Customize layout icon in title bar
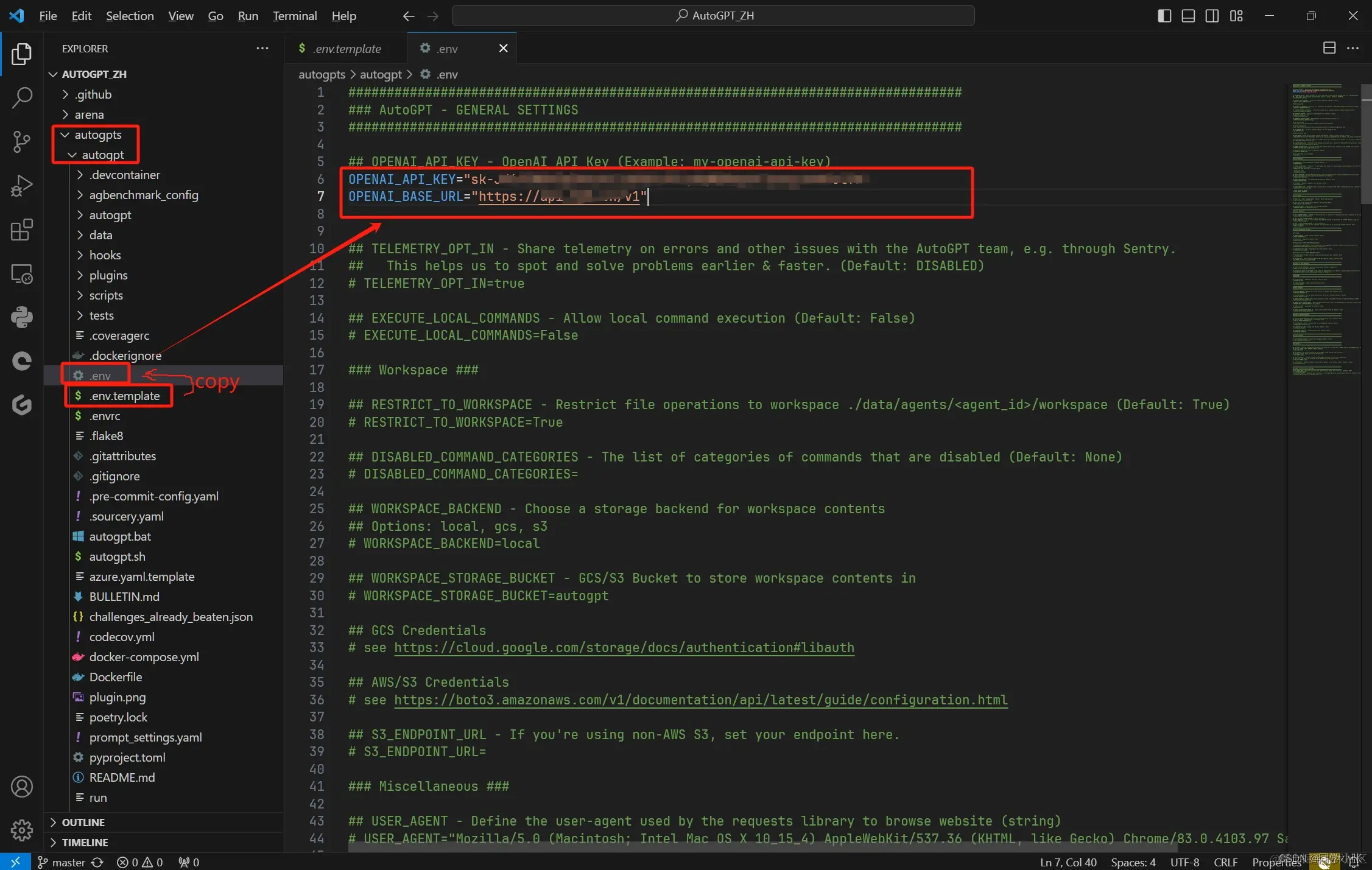 pyautogui.click(x=1236, y=16)
